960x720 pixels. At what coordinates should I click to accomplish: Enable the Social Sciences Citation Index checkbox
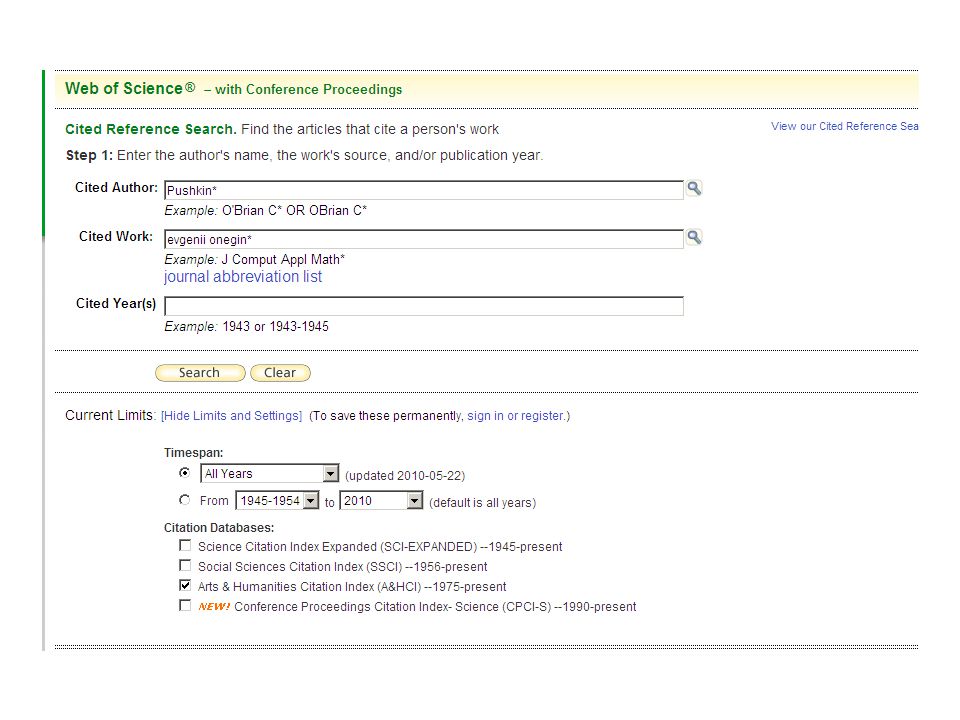click(x=185, y=565)
